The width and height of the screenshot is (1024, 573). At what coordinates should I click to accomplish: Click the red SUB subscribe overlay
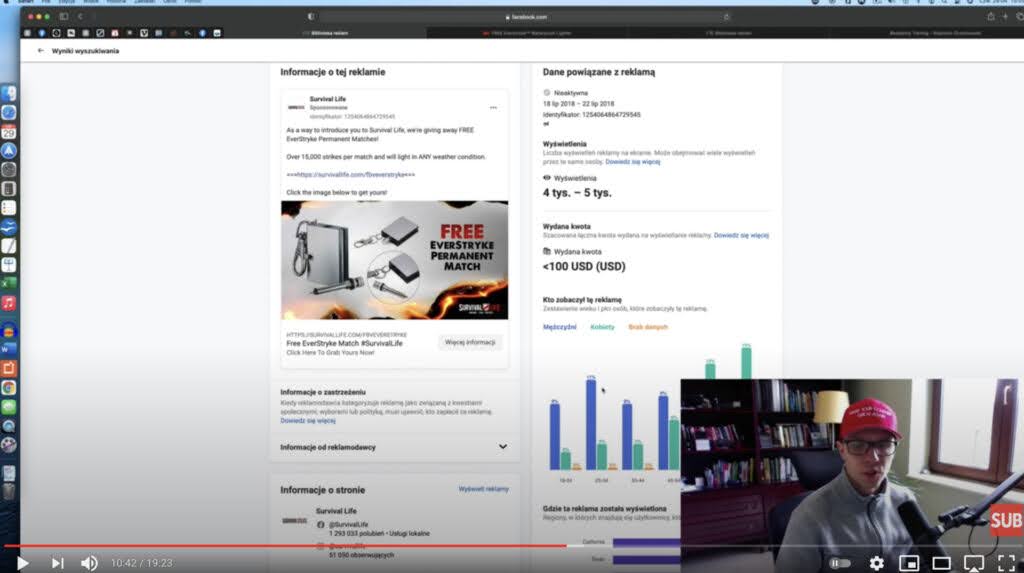pos(1006,520)
